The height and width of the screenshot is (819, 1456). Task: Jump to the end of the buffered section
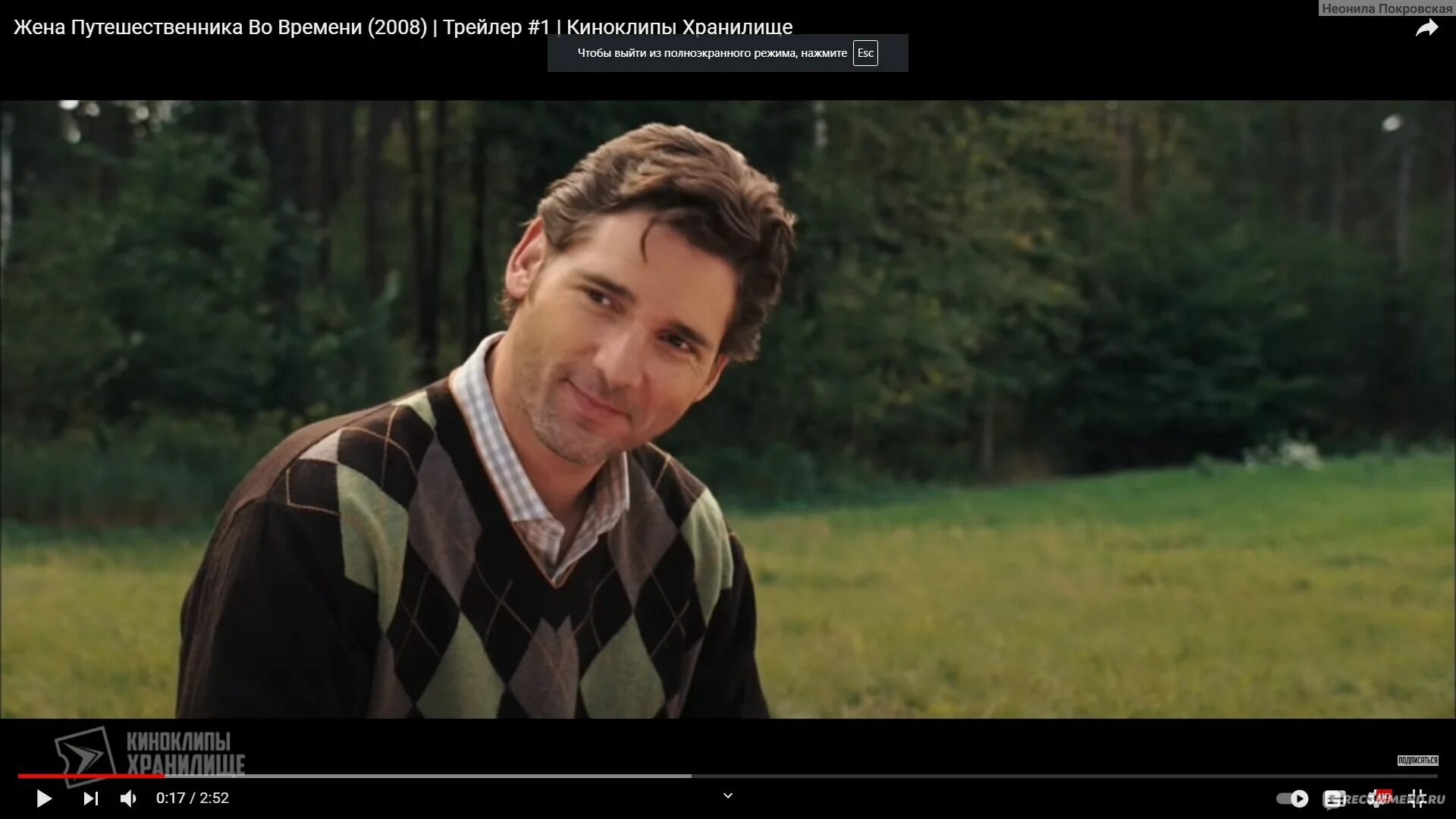point(690,776)
